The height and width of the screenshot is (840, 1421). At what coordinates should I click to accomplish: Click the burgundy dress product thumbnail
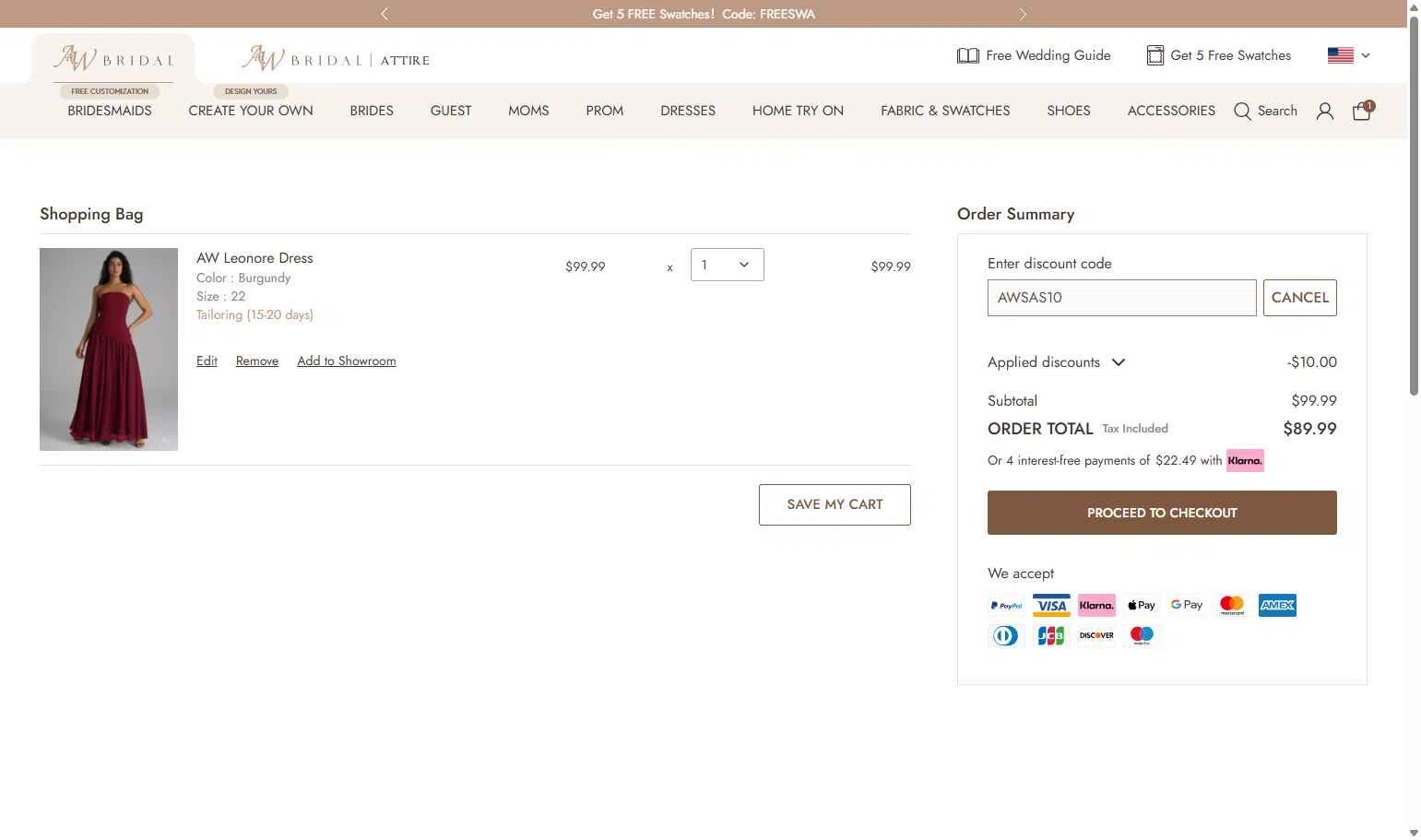[x=109, y=349]
